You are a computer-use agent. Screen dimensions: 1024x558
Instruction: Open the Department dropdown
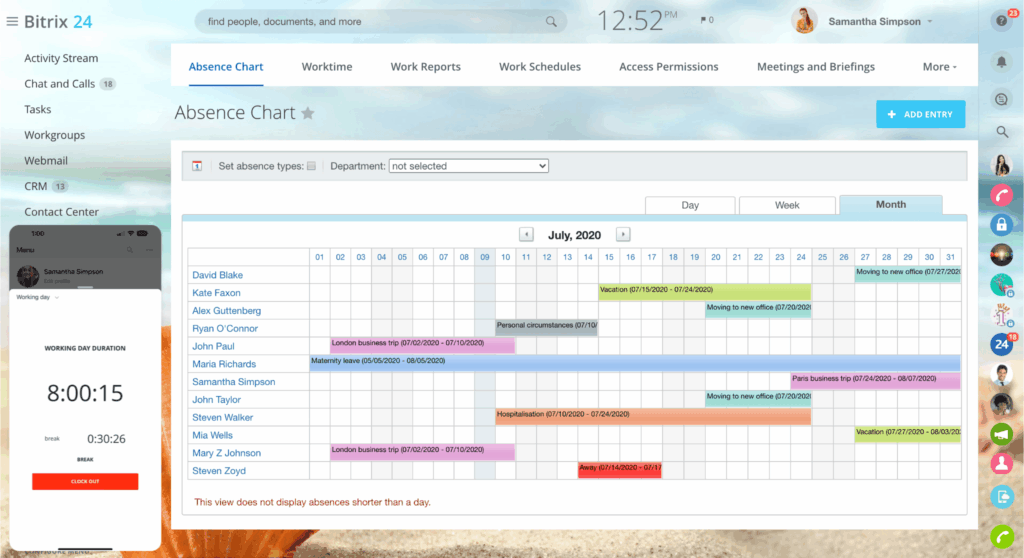468,166
